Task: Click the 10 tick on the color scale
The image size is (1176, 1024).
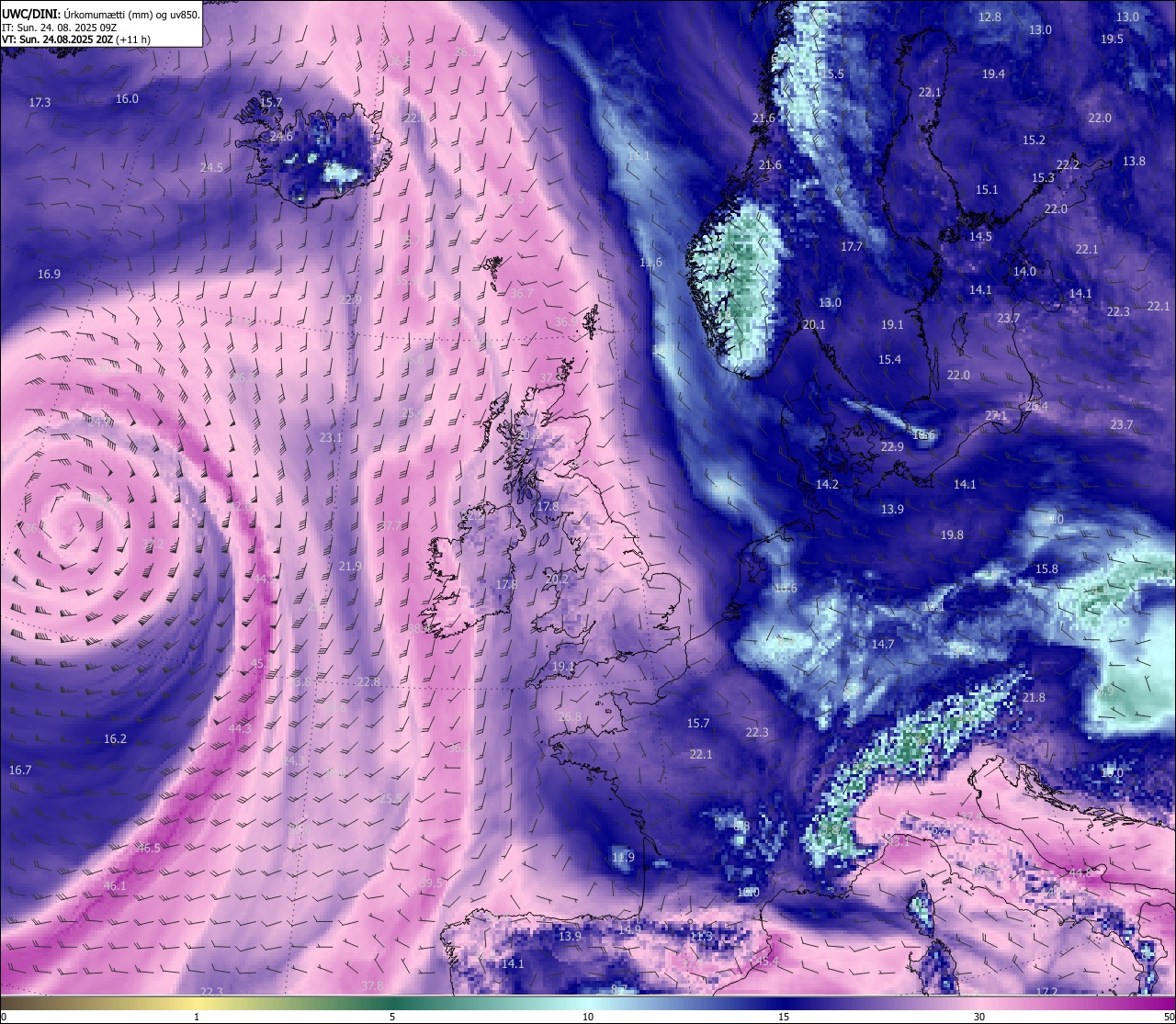Action: click(x=587, y=1017)
